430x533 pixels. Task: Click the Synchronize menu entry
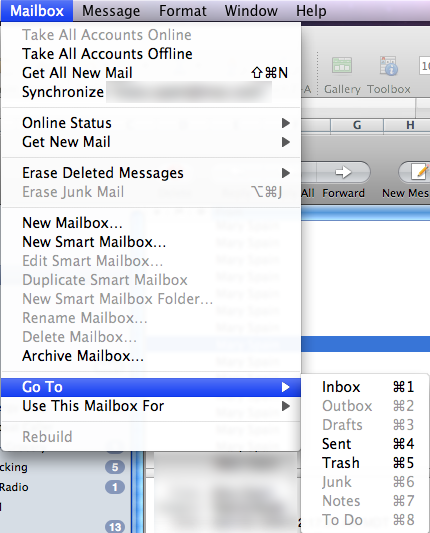pyautogui.click(x=151, y=92)
